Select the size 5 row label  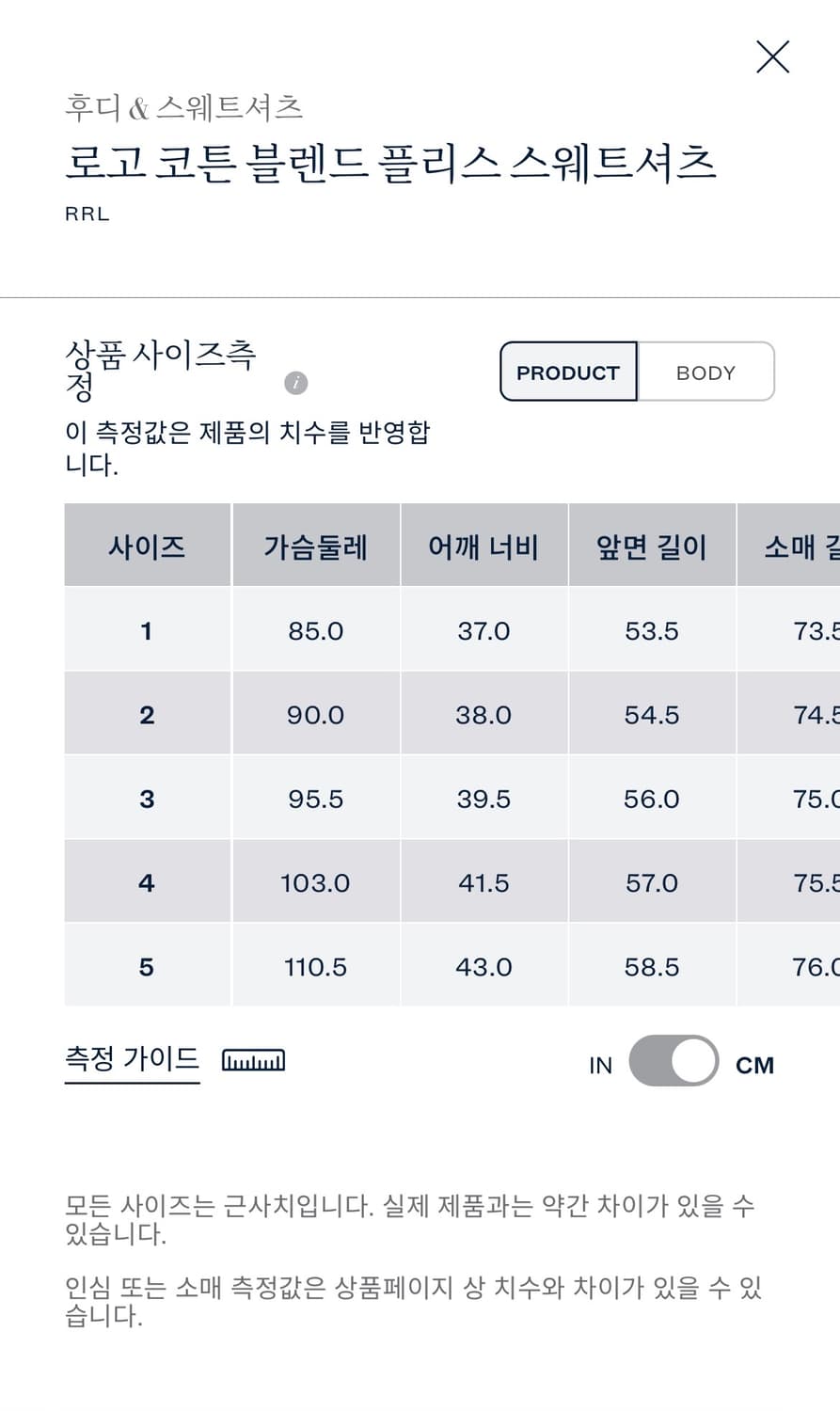(147, 967)
